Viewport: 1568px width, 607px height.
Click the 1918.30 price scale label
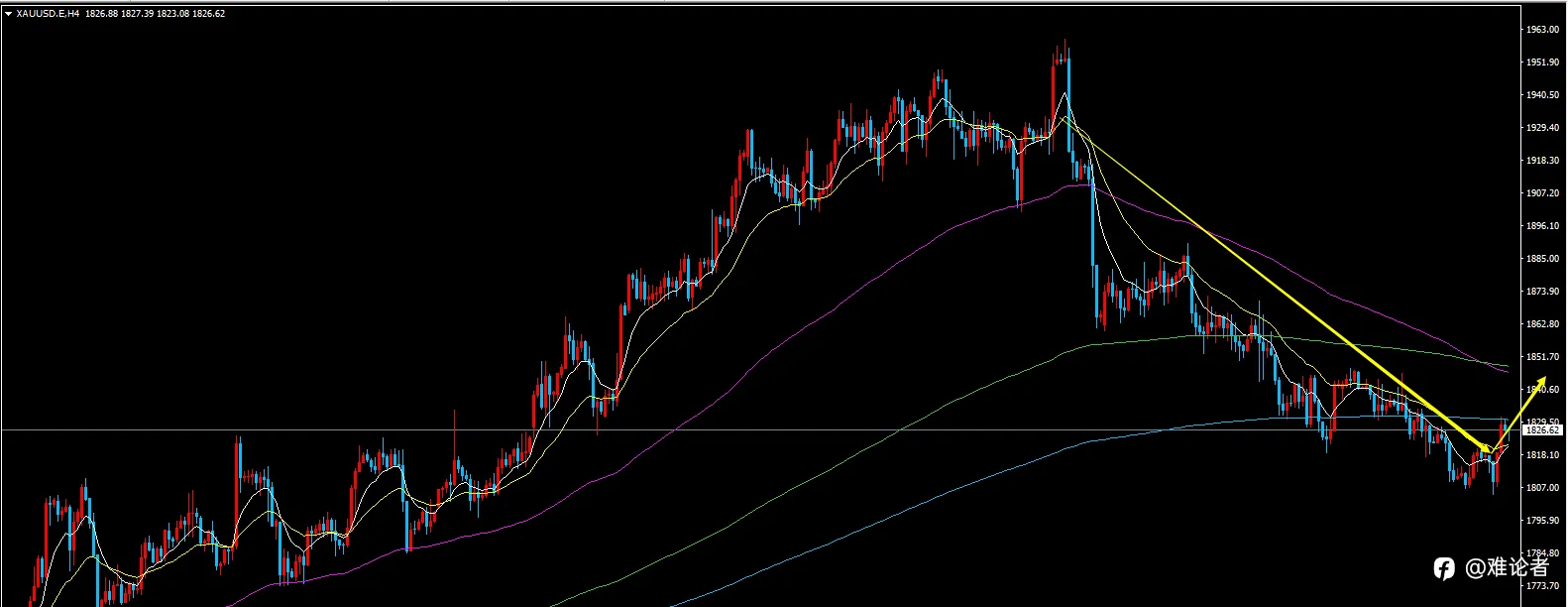click(1543, 161)
